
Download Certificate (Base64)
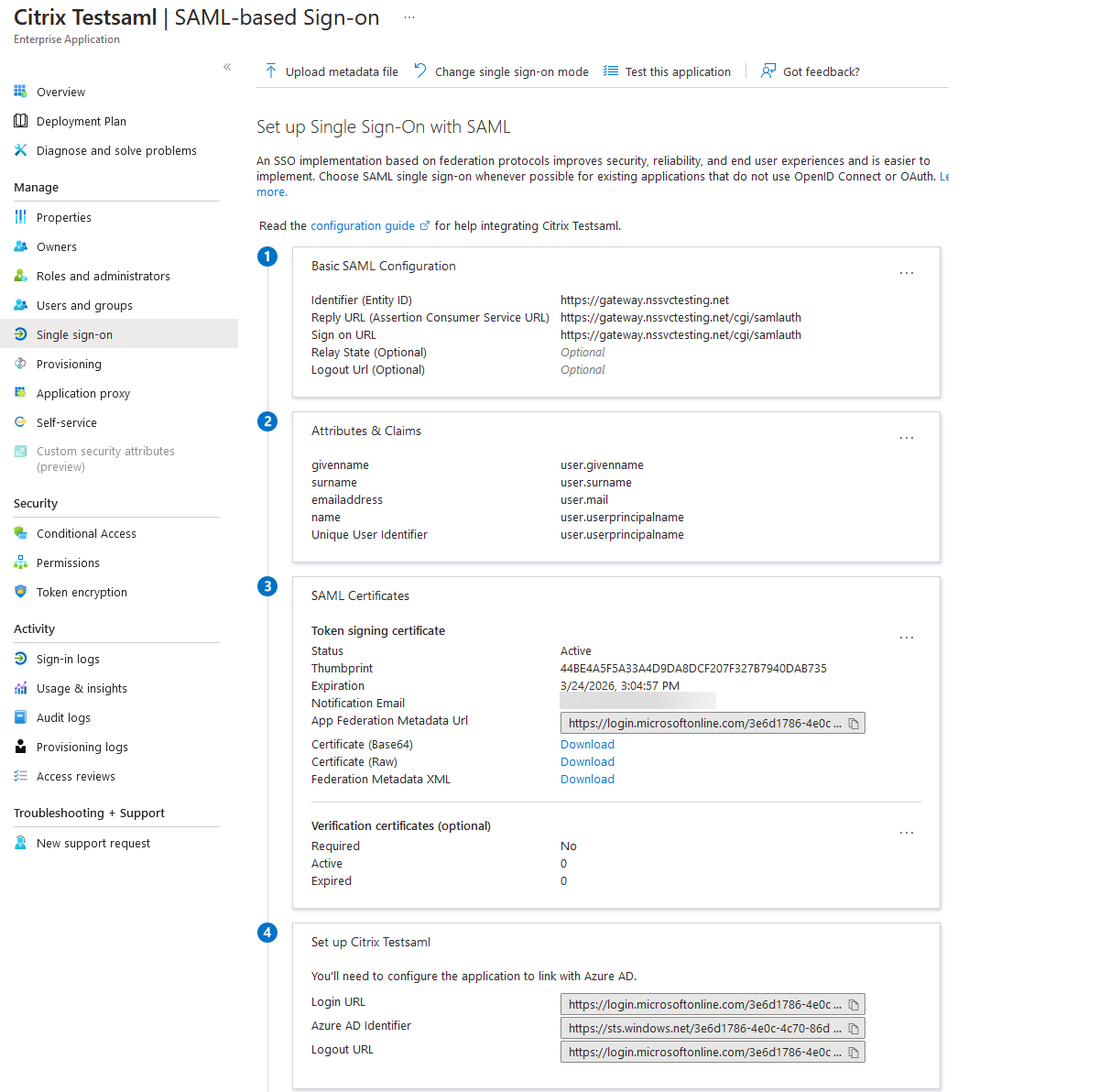[x=587, y=744]
